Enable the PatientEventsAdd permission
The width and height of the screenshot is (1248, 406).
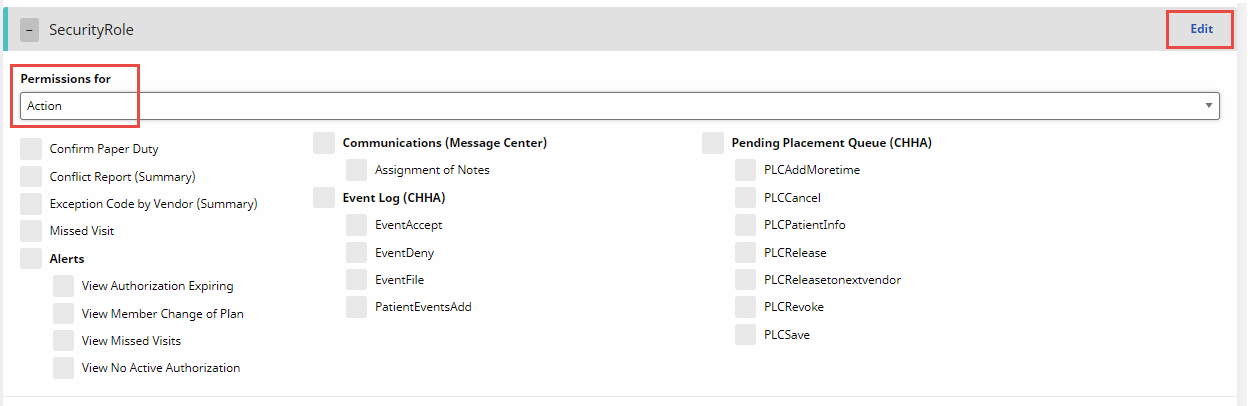pos(357,307)
